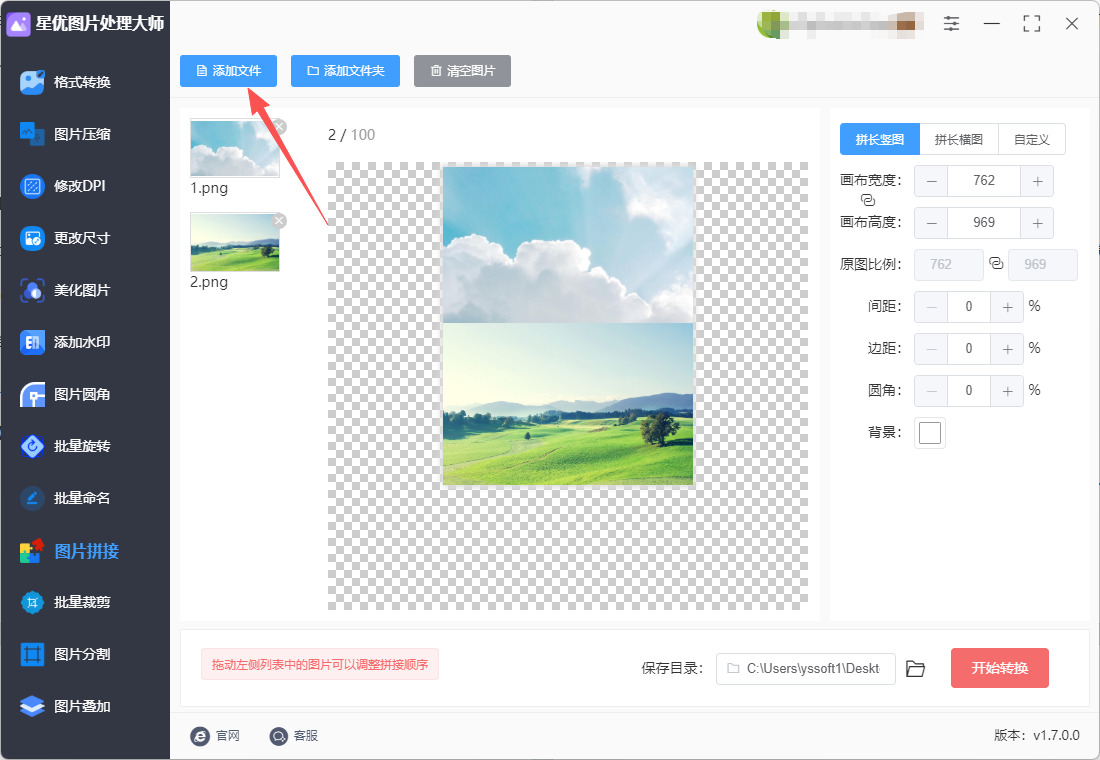Select the 美化图片 beautify tool
This screenshot has width=1100, height=760.
click(x=65, y=290)
